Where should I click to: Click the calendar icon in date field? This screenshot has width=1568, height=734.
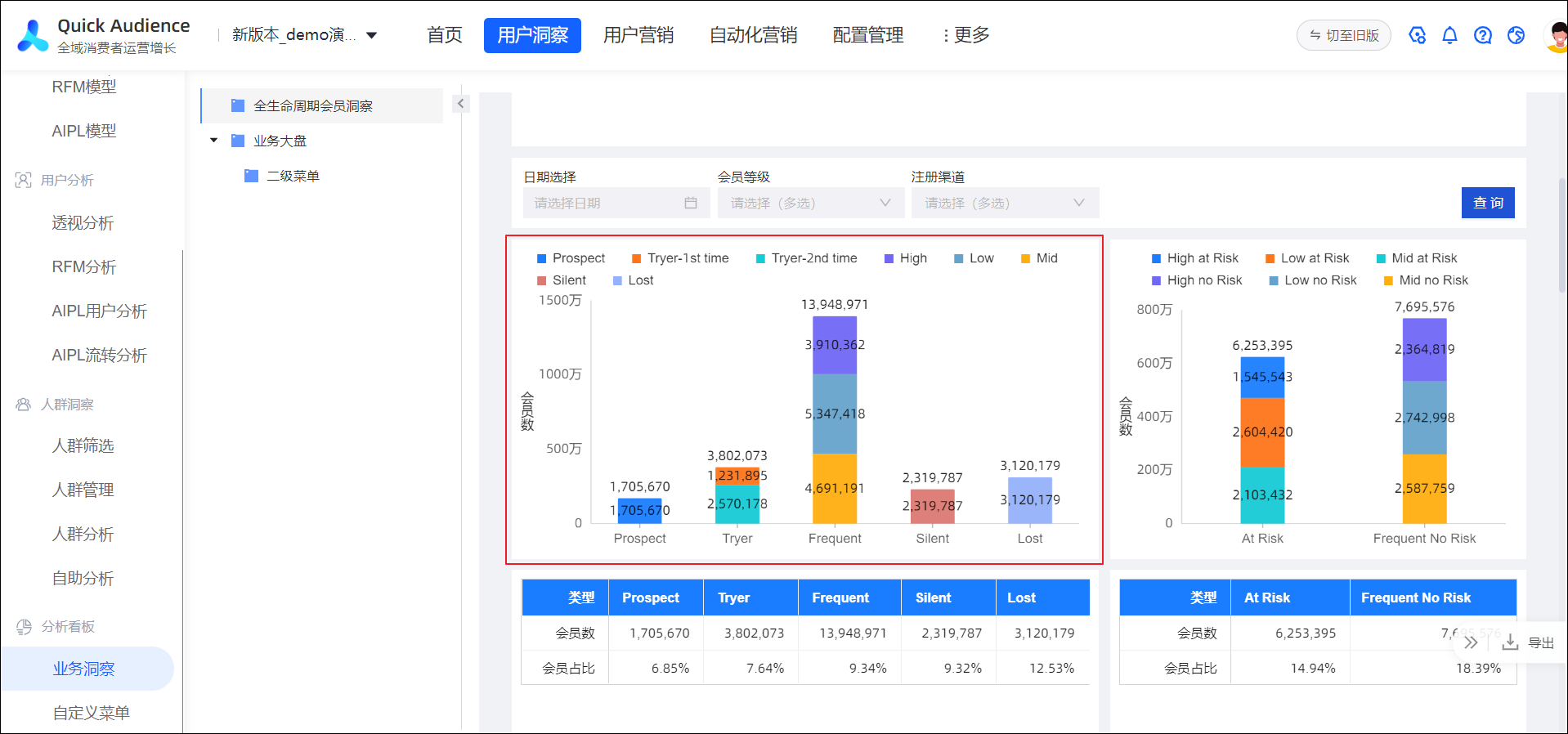coord(691,203)
